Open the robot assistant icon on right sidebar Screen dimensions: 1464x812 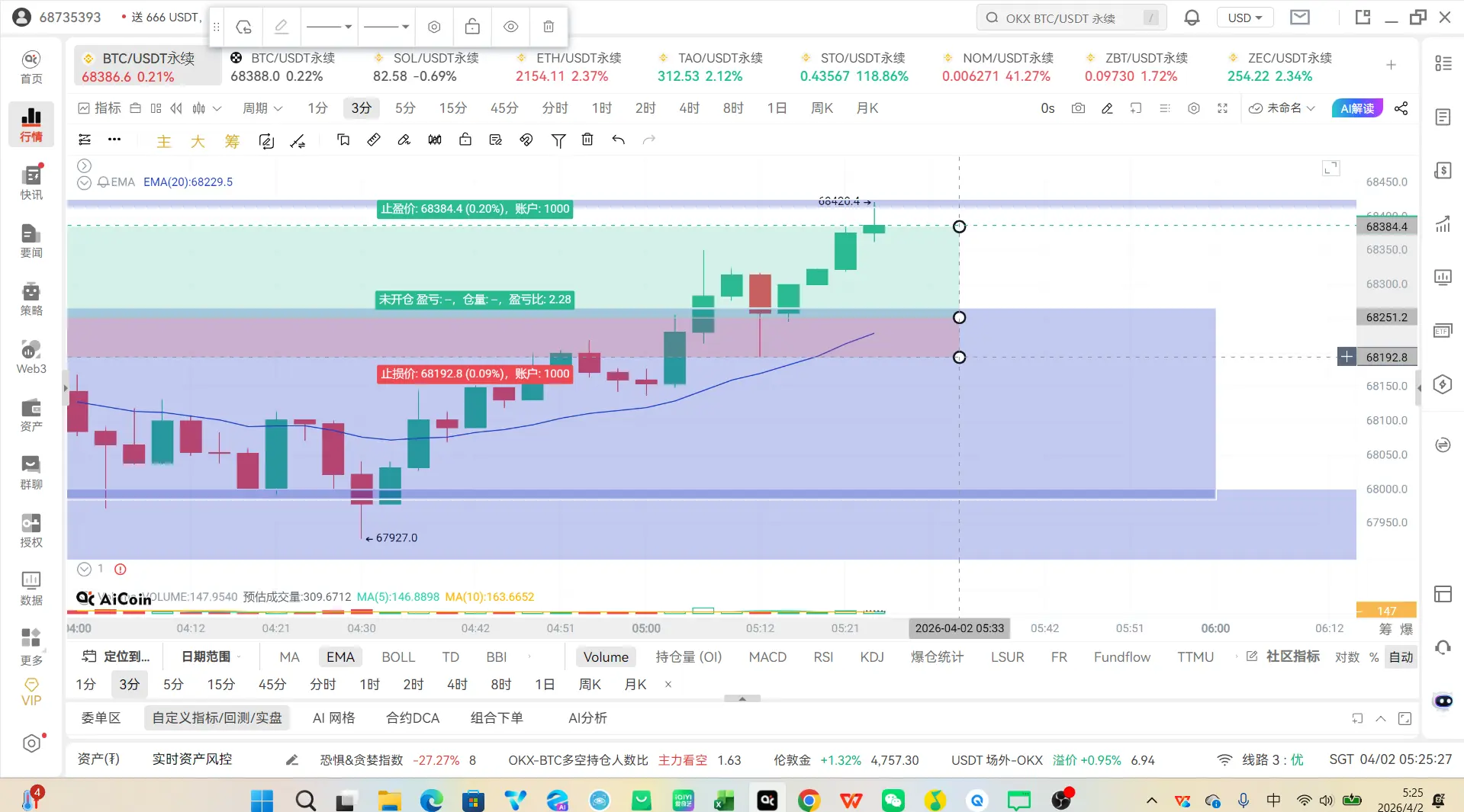[x=1443, y=701]
